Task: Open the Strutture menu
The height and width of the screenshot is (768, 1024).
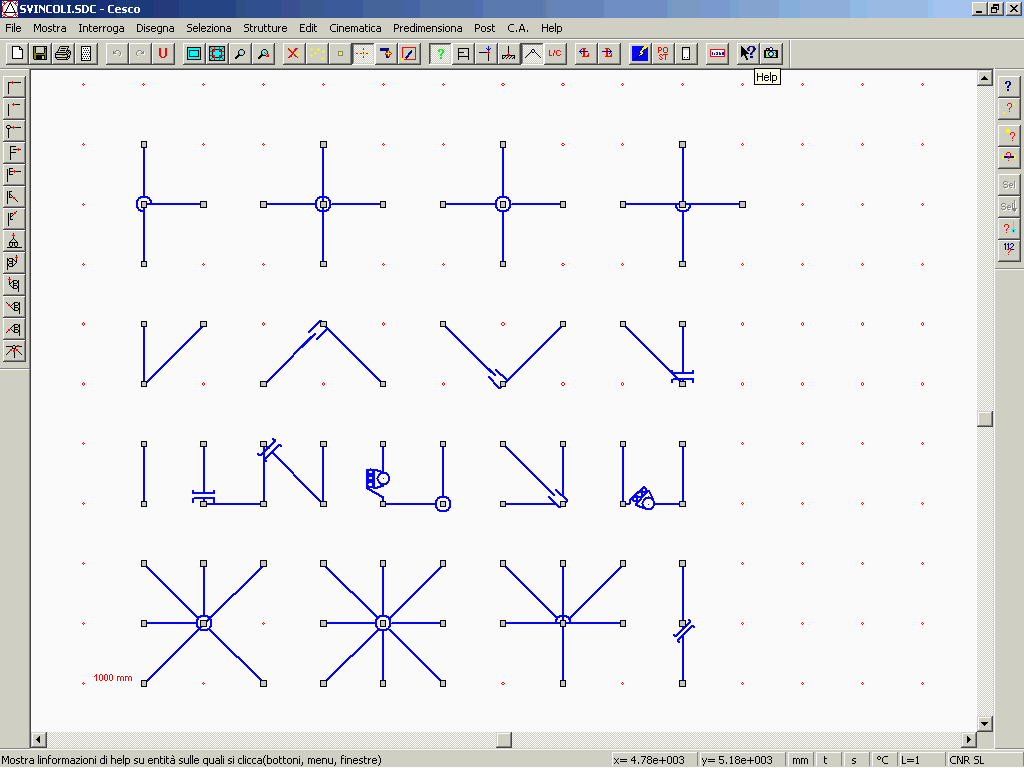Action: pos(265,28)
